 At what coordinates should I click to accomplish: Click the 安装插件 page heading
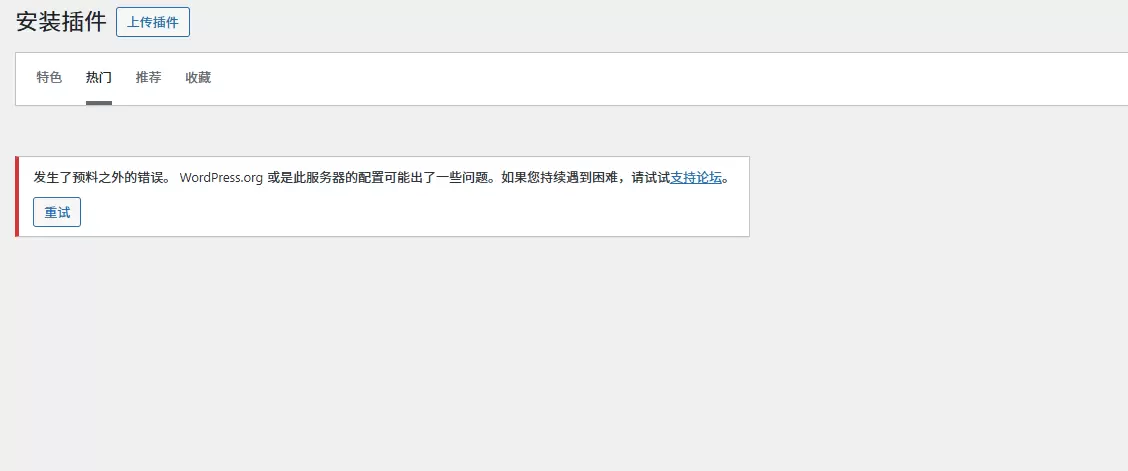point(61,22)
